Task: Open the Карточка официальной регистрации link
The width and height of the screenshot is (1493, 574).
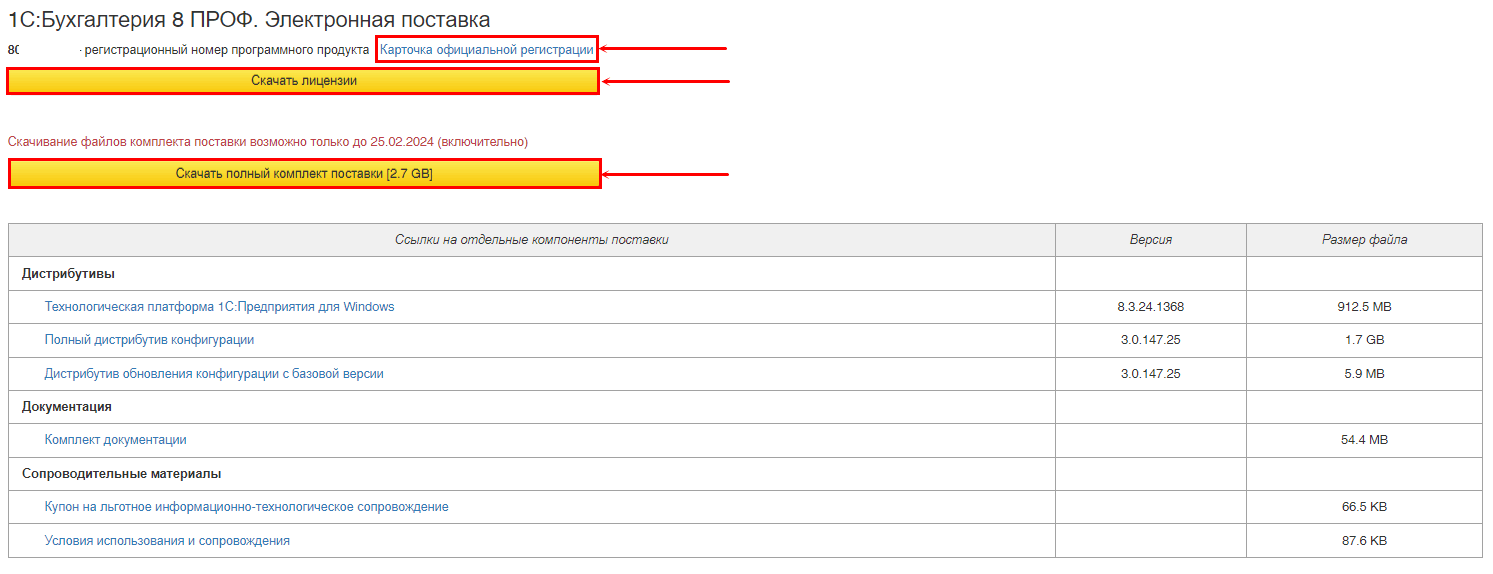Action: pos(486,49)
